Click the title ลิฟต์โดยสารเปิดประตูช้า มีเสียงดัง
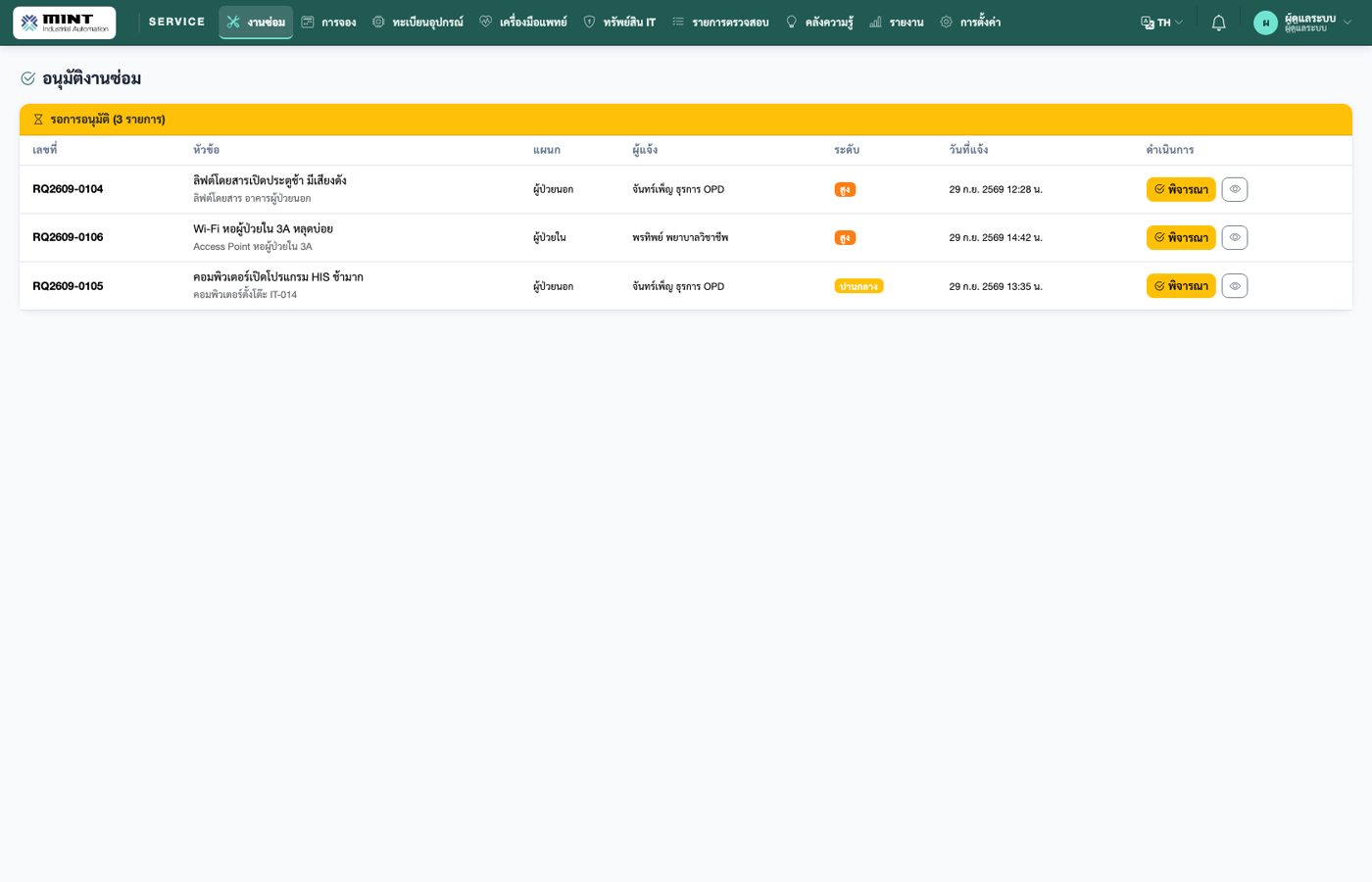This screenshot has height=882, width=1372. (269, 180)
